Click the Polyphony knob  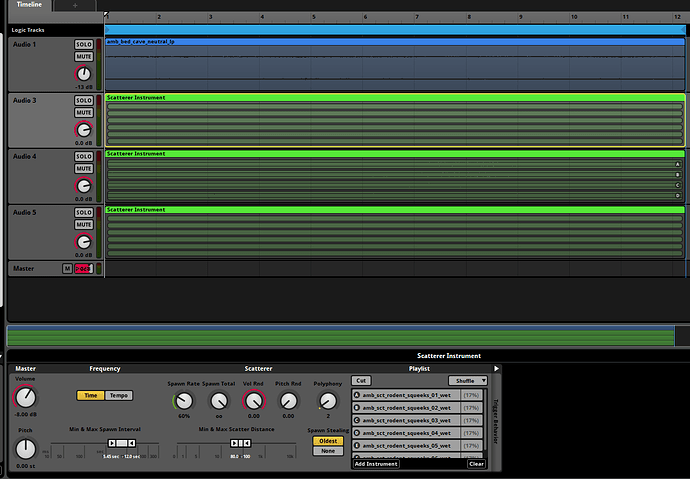pyautogui.click(x=327, y=401)
